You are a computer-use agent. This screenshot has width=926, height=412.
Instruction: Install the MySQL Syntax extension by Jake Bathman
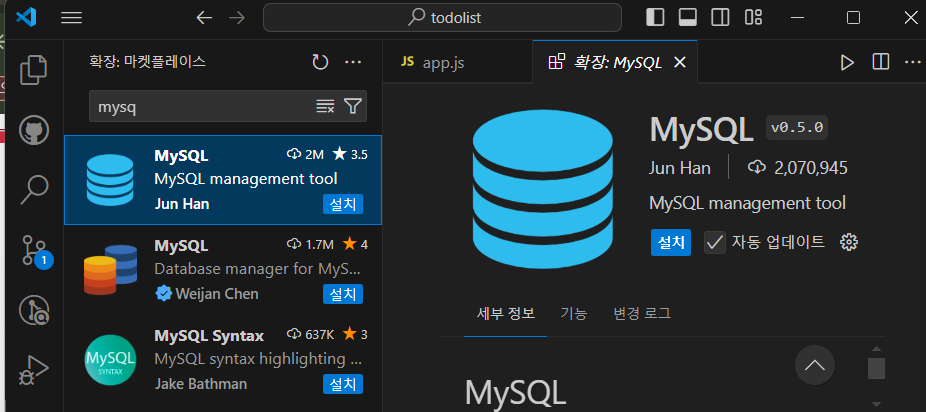click(x=343, y=384)
